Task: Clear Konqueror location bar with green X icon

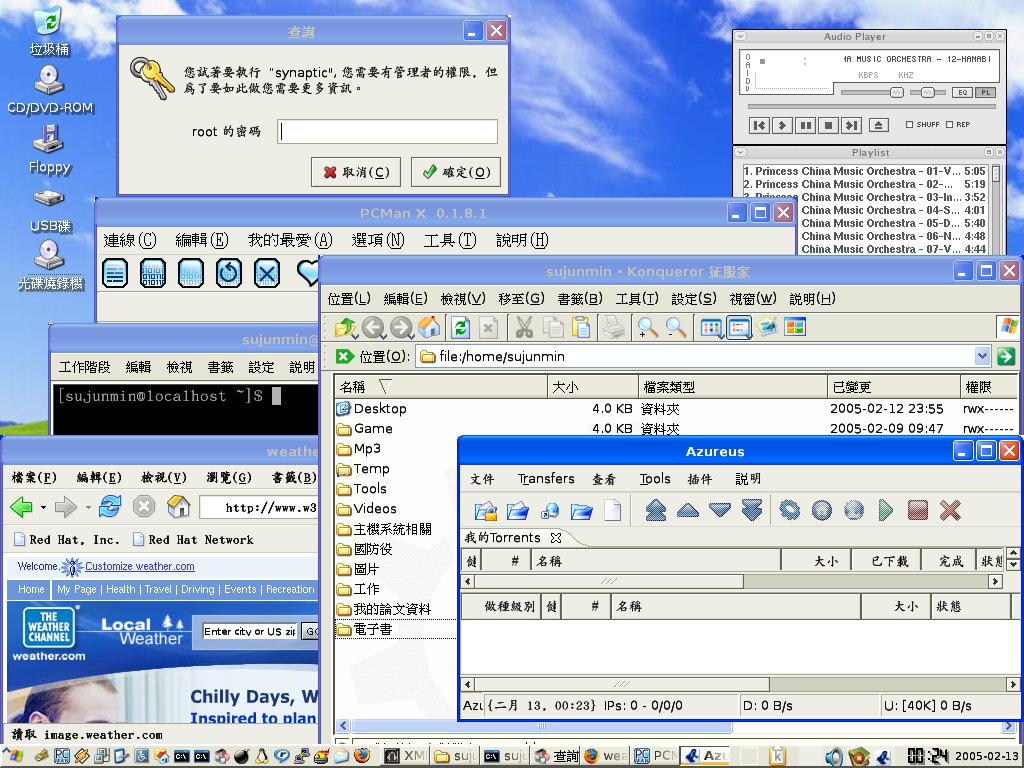Action: coord(344,356)
